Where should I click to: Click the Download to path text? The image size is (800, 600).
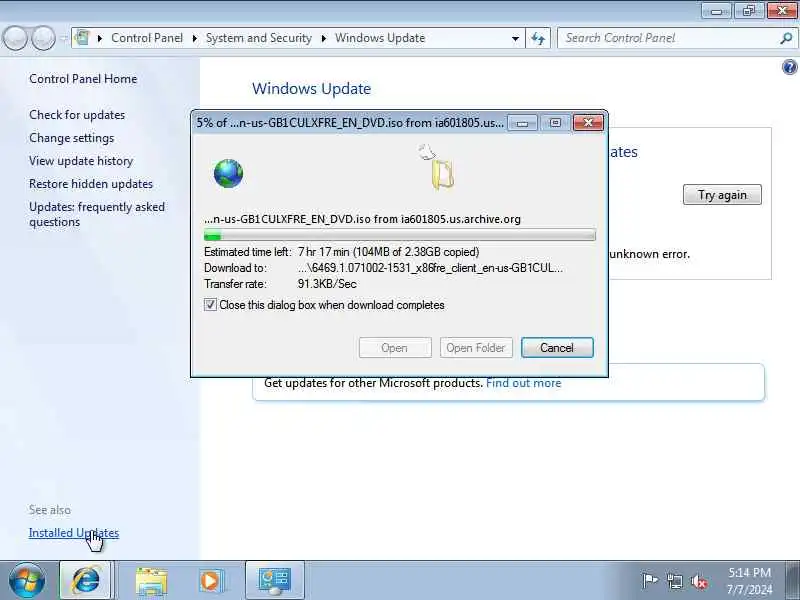pyautogui.click(x=430, y=268)
